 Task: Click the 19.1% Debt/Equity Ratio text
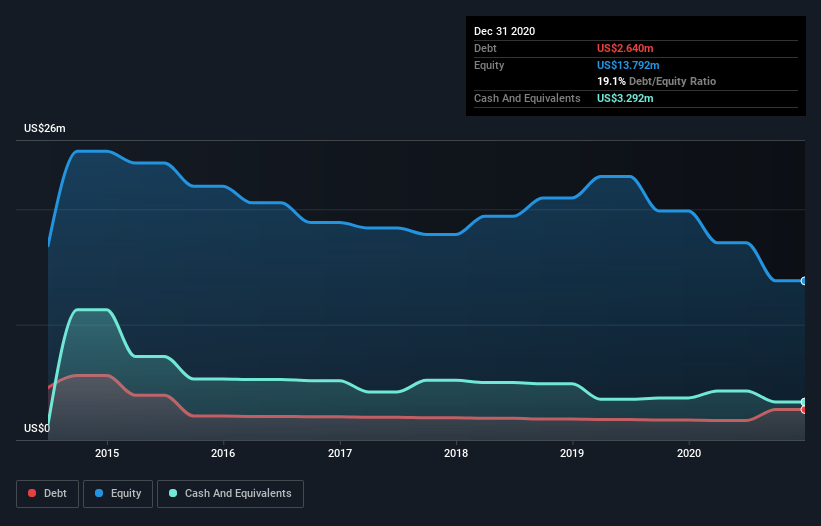tap(657, 81)
